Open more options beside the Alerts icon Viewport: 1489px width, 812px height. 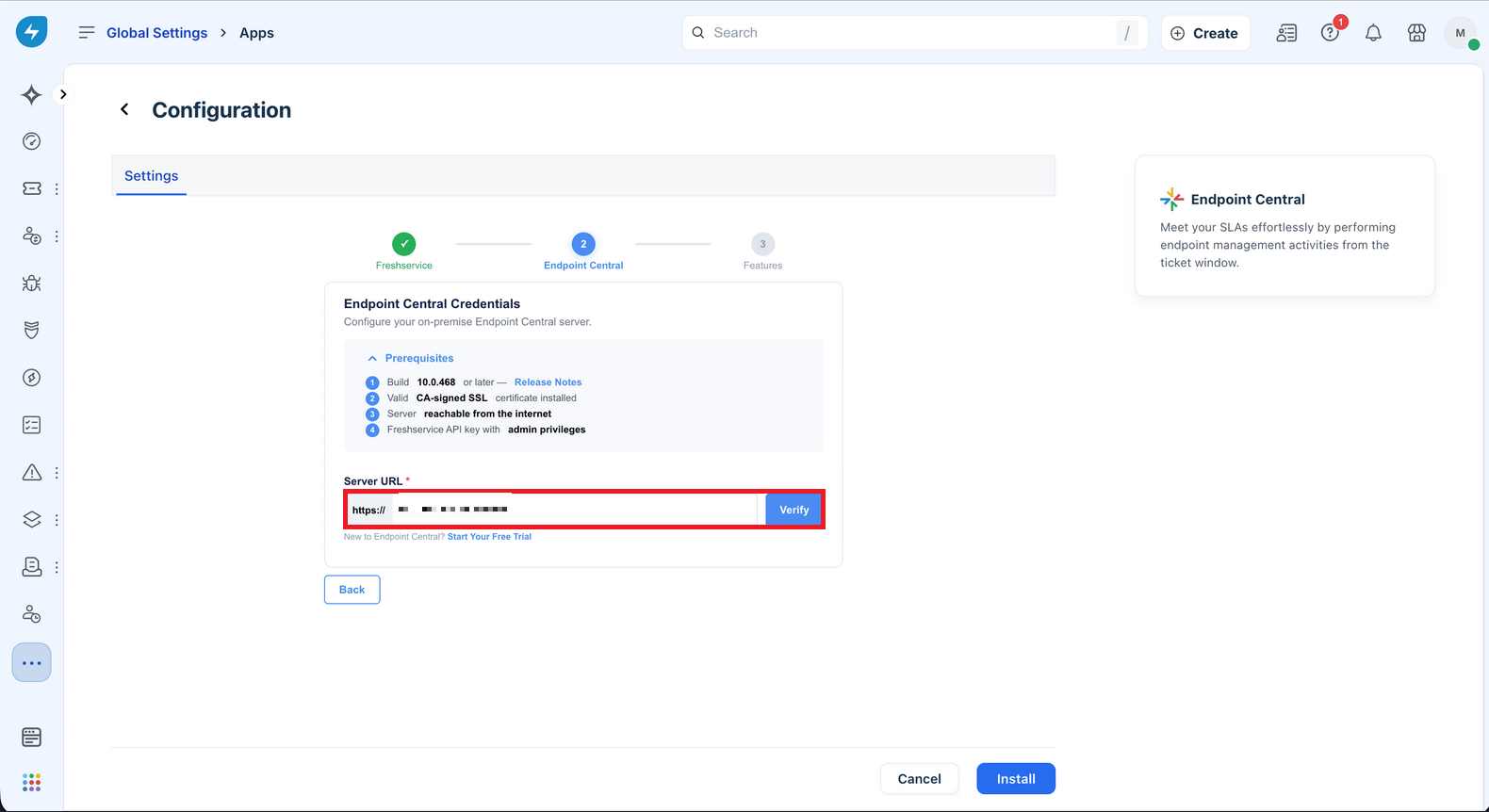pyautogui.click(x=57, y=472)
